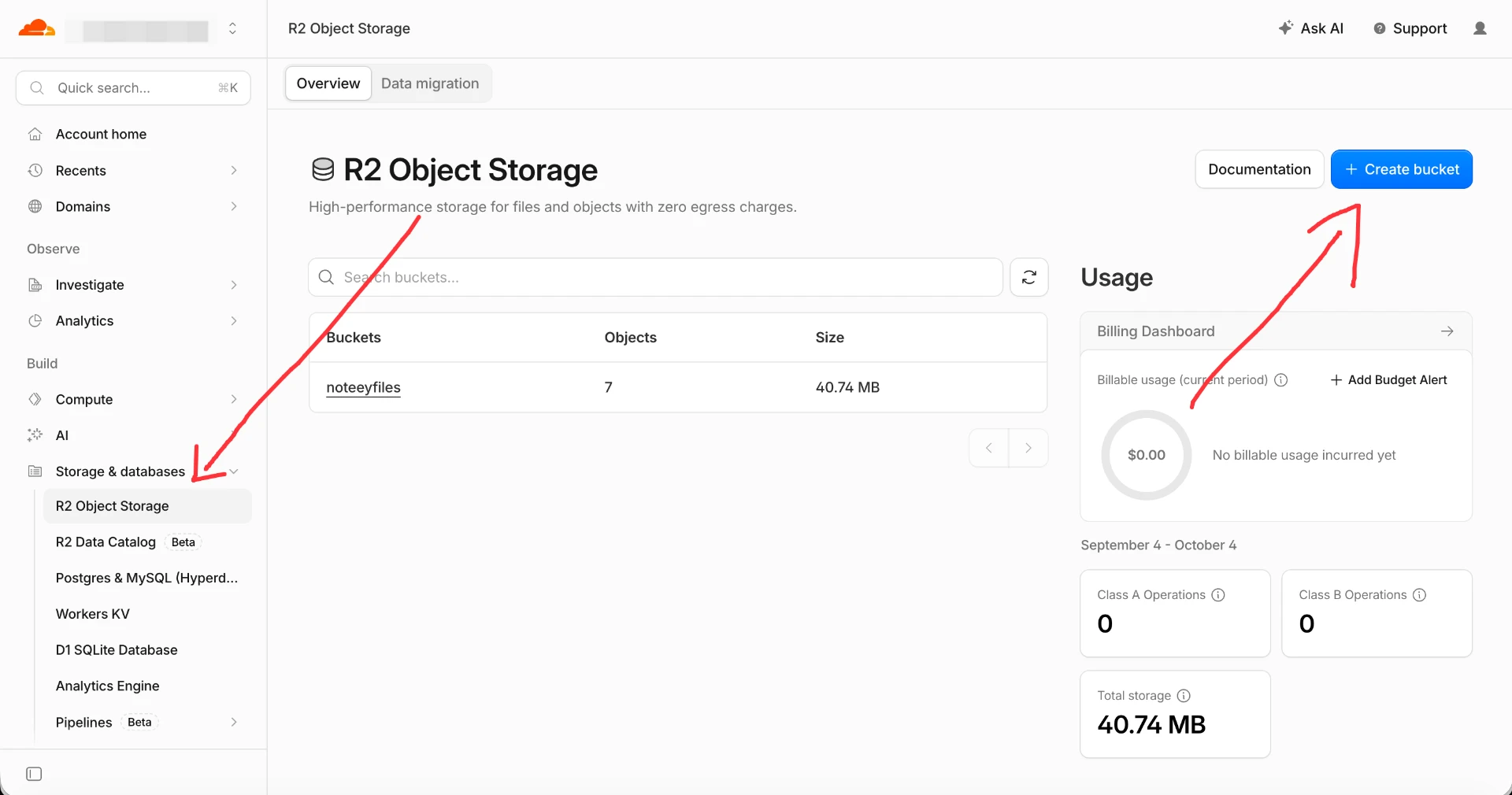Click the $0.00 usage ring
Viewport: 1512px width, 795px height.
1146,455
